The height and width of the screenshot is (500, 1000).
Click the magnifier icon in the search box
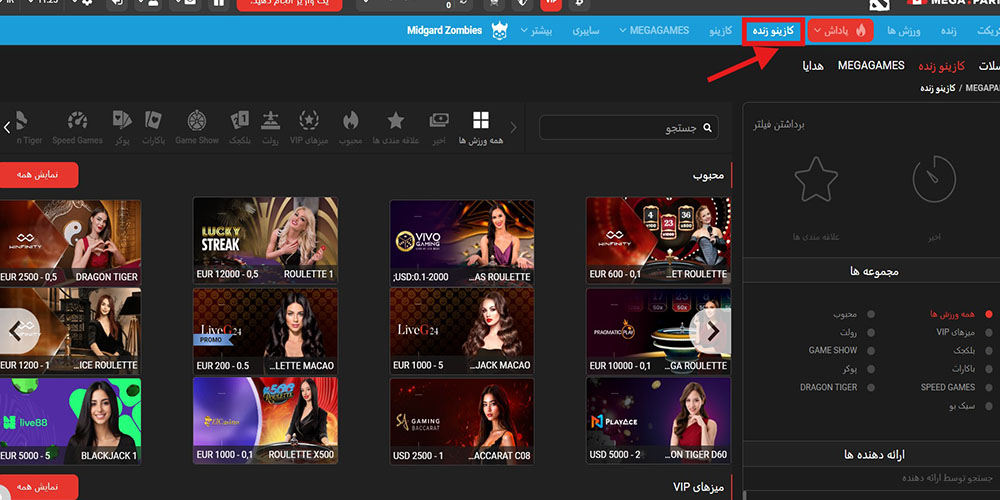707,128
